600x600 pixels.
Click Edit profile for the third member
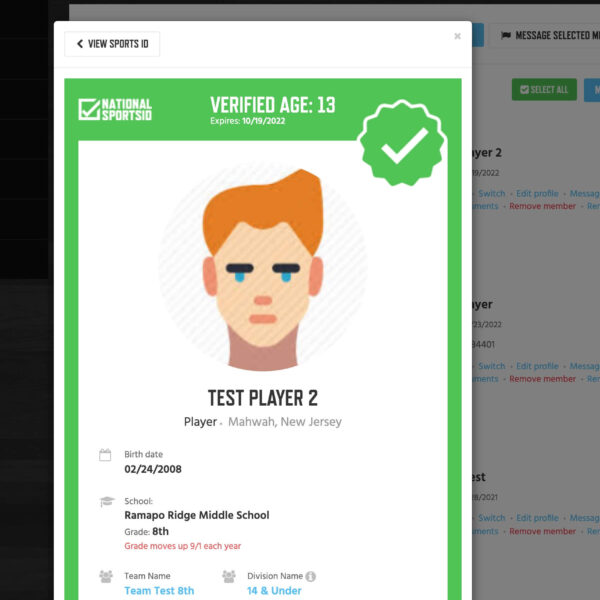tap(537, 518)
